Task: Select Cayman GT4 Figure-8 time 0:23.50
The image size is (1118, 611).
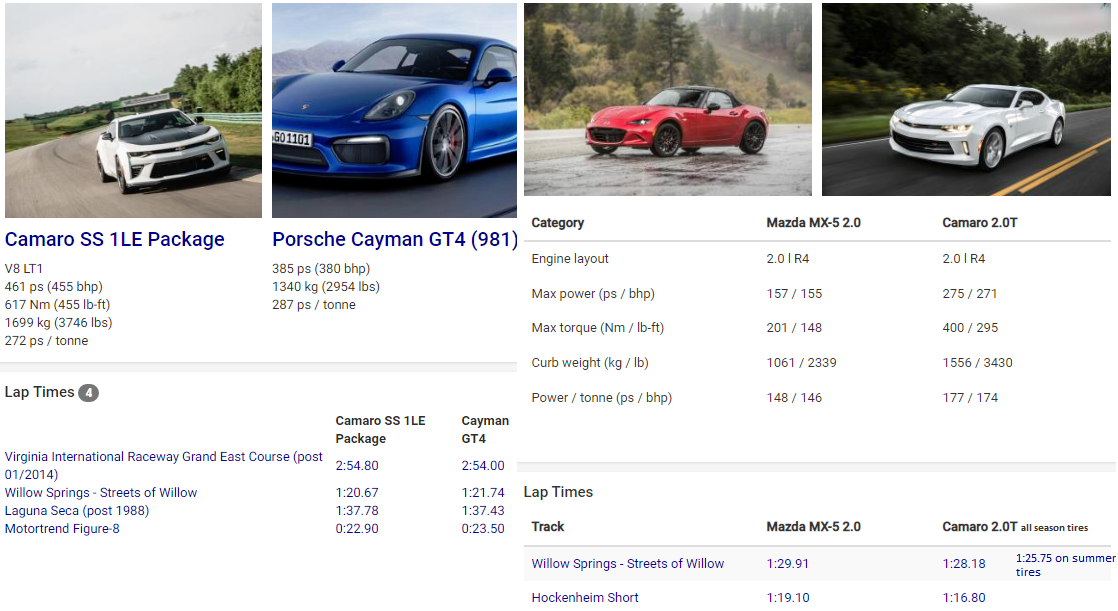Action: [x=483, y=529]
